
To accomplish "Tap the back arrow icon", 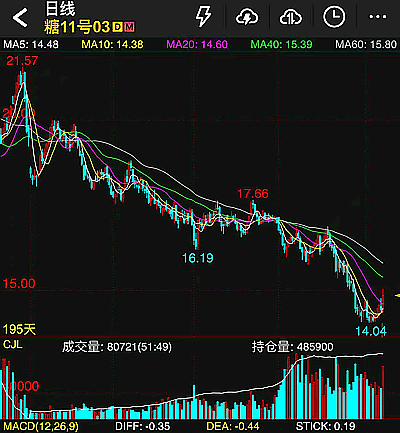I will [x=20, y=17].
